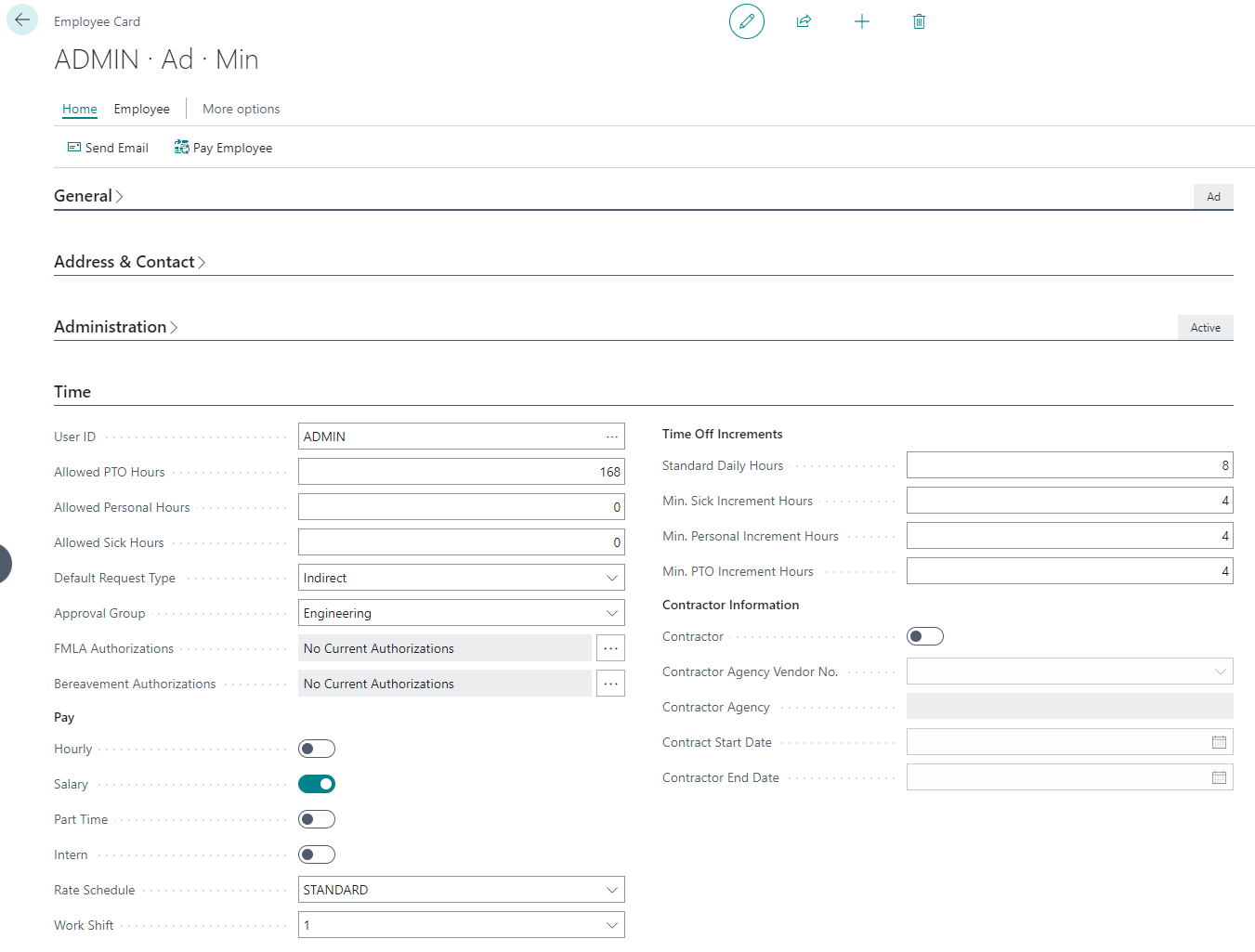Disable the Salary toggle
The width and height of the screenshot is (1255, 952).
(316, 783)
